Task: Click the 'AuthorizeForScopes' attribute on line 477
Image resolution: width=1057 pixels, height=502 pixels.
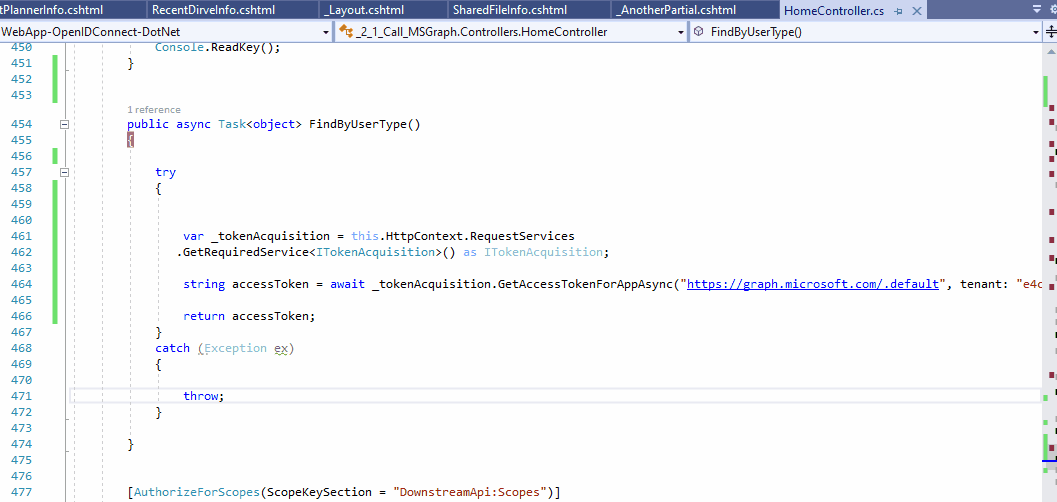Action: [x=197, y=492]
